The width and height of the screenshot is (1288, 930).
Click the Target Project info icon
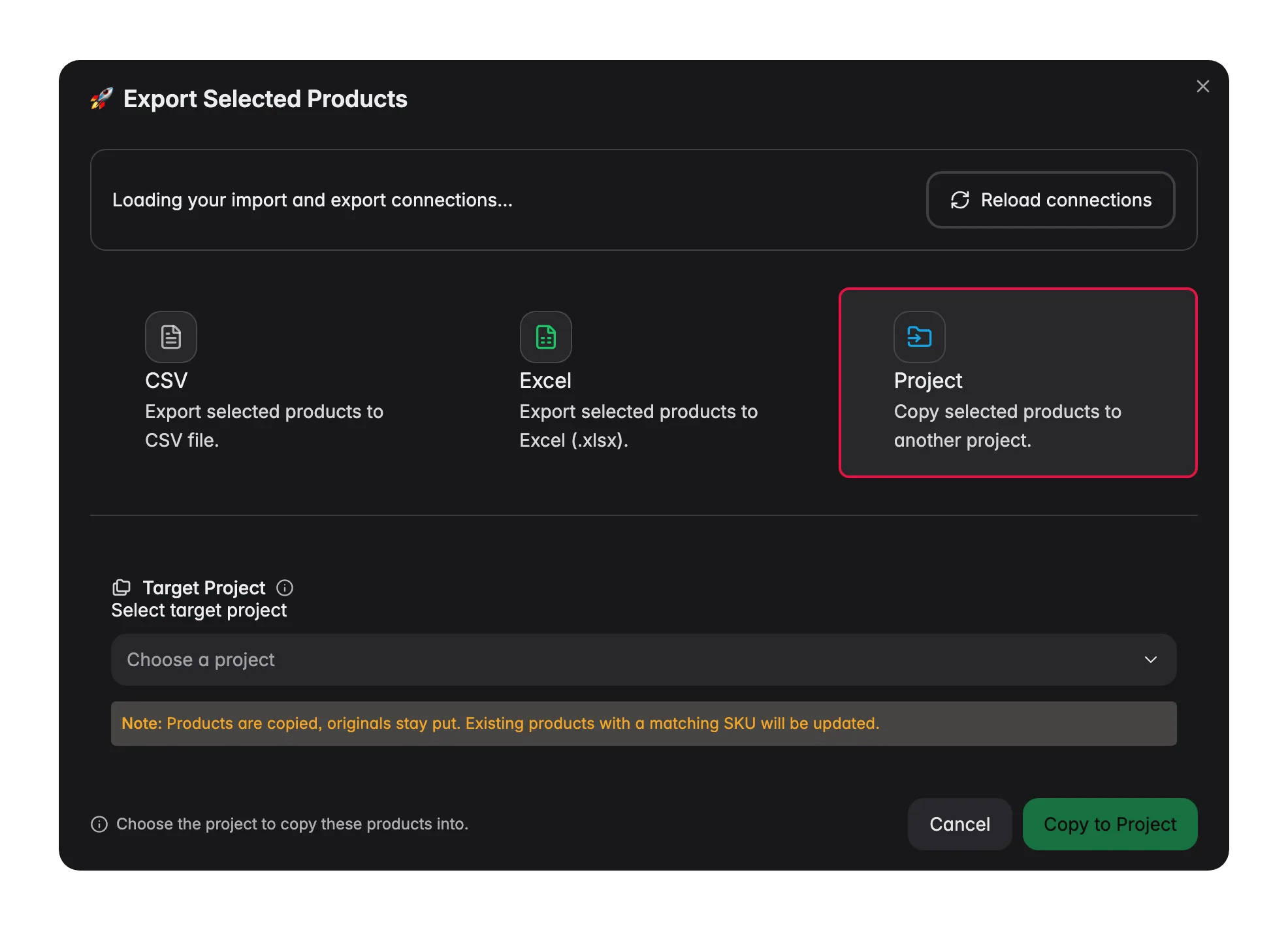click(x=285, y=588)
